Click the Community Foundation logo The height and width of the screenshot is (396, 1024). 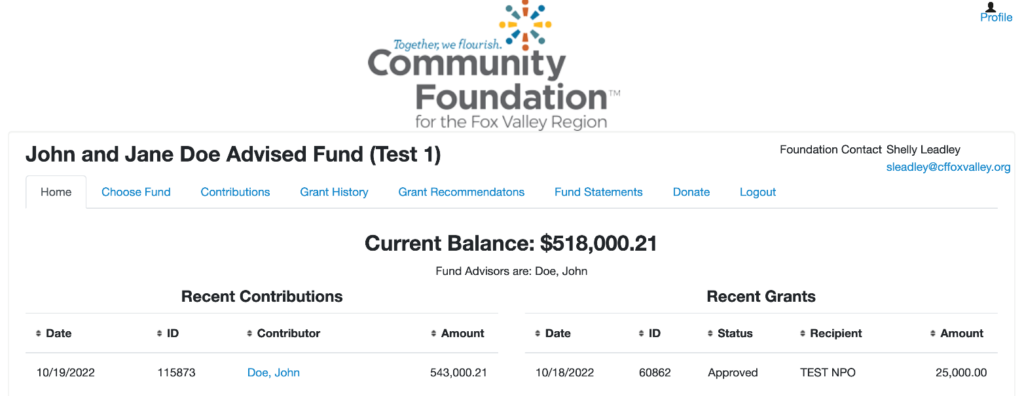[494, 65]
